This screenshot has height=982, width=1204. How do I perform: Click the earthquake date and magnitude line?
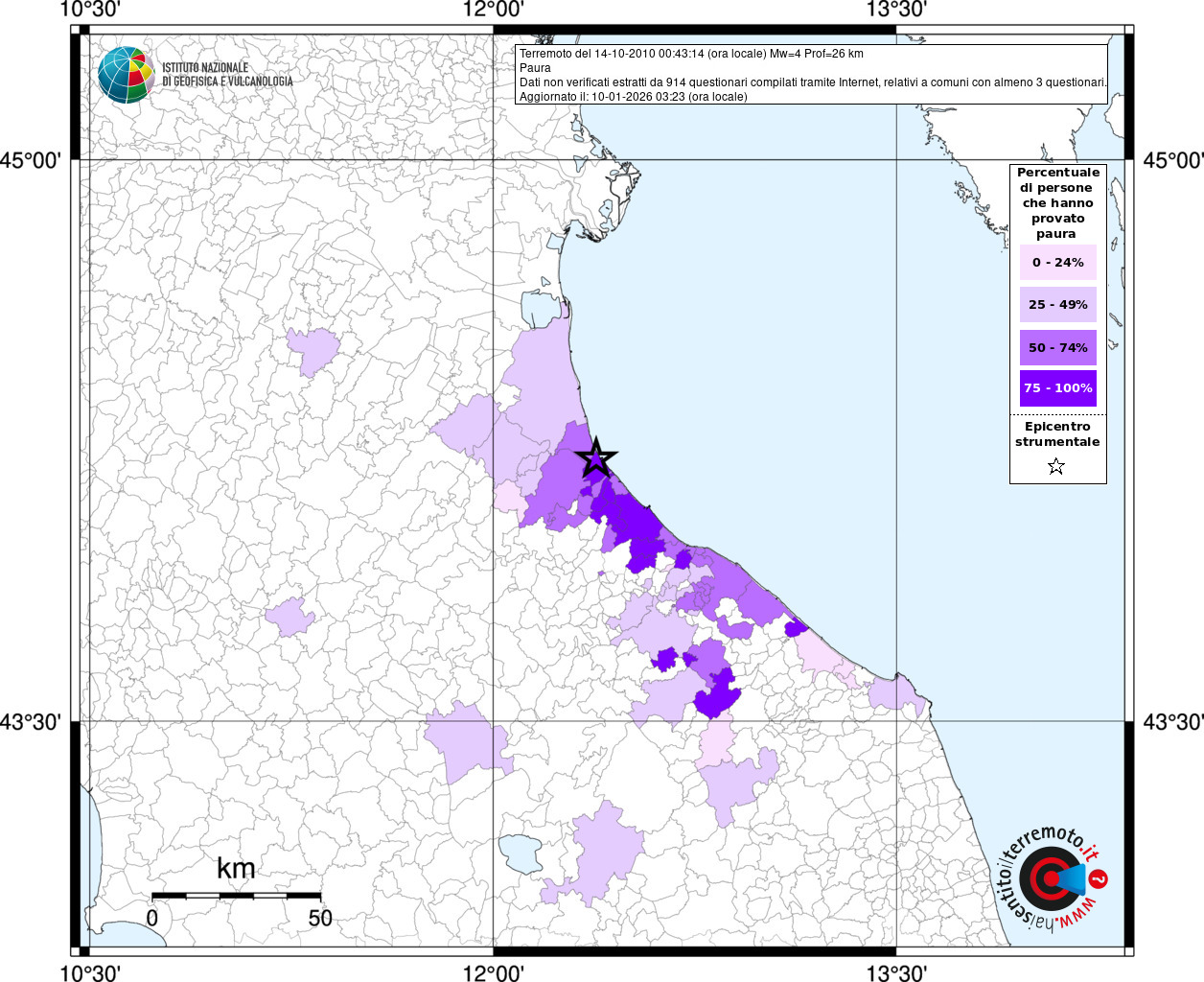point(691,54)
